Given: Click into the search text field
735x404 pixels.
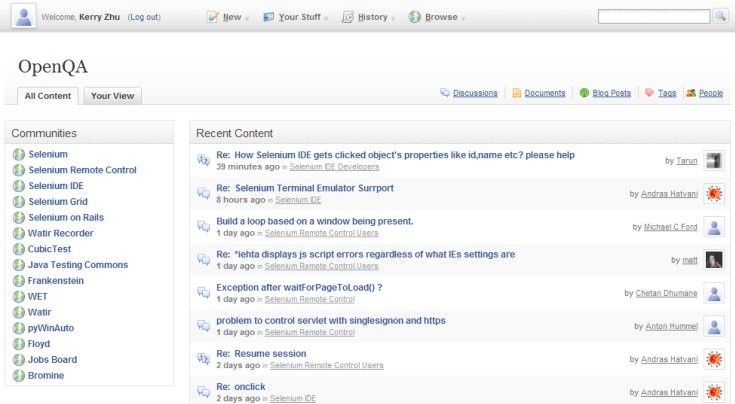Looking at the screenshot, I should click(x=653, y=17).
